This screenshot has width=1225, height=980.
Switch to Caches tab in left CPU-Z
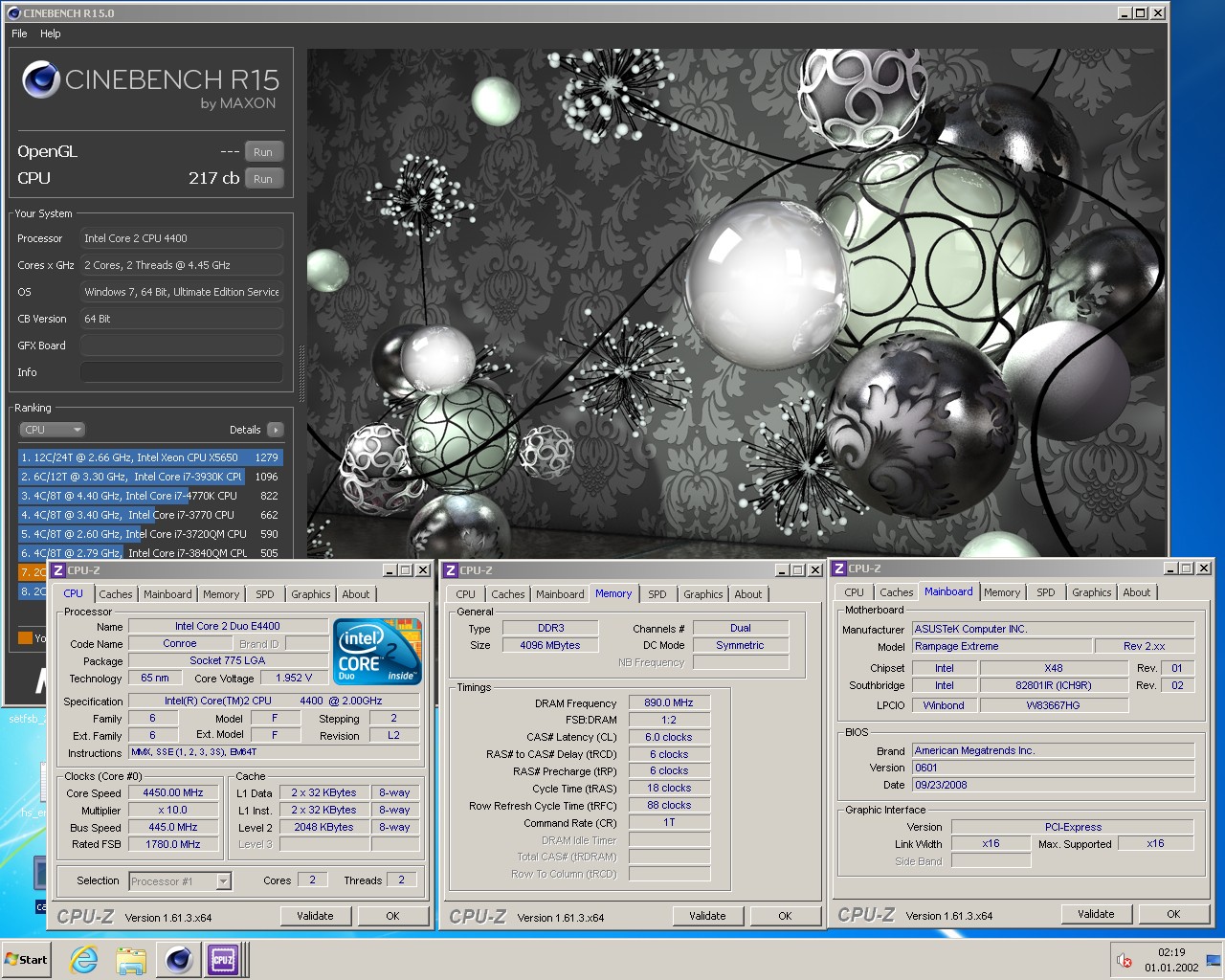[116, 594]
